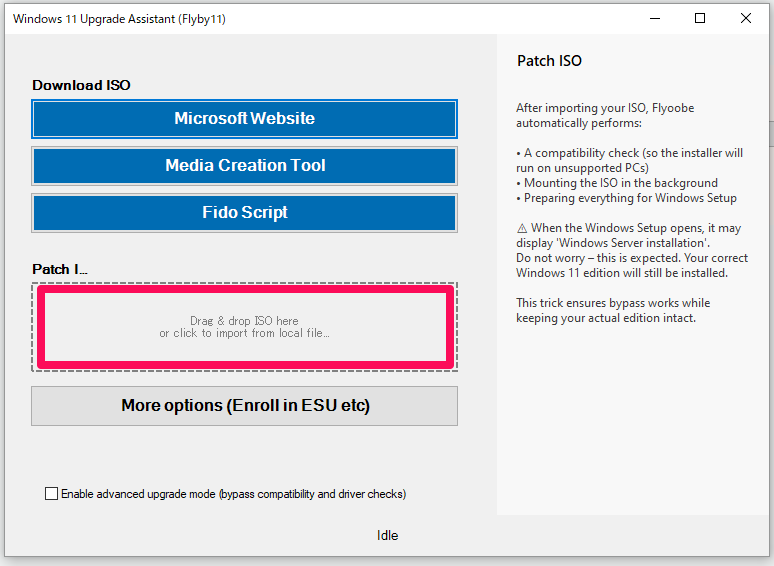Click the ISO drag and drop area
This screenshot has width=774, height=566.
(x=245, y=327)
